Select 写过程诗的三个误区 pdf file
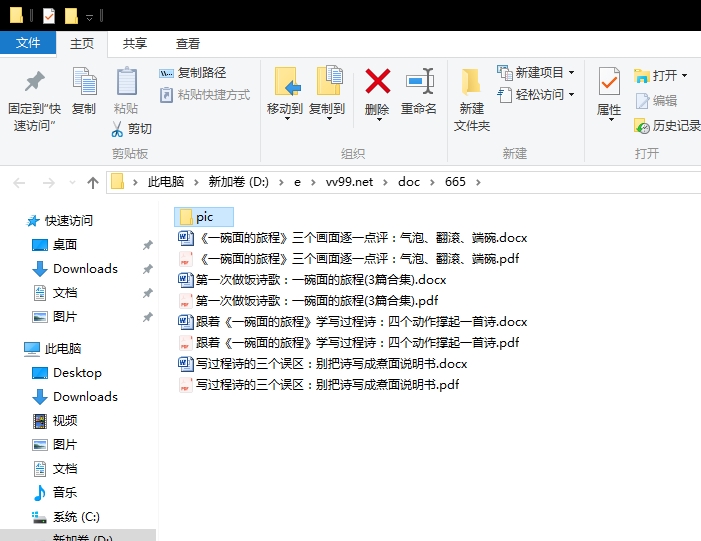701x541 pixels. click(318, 385)
